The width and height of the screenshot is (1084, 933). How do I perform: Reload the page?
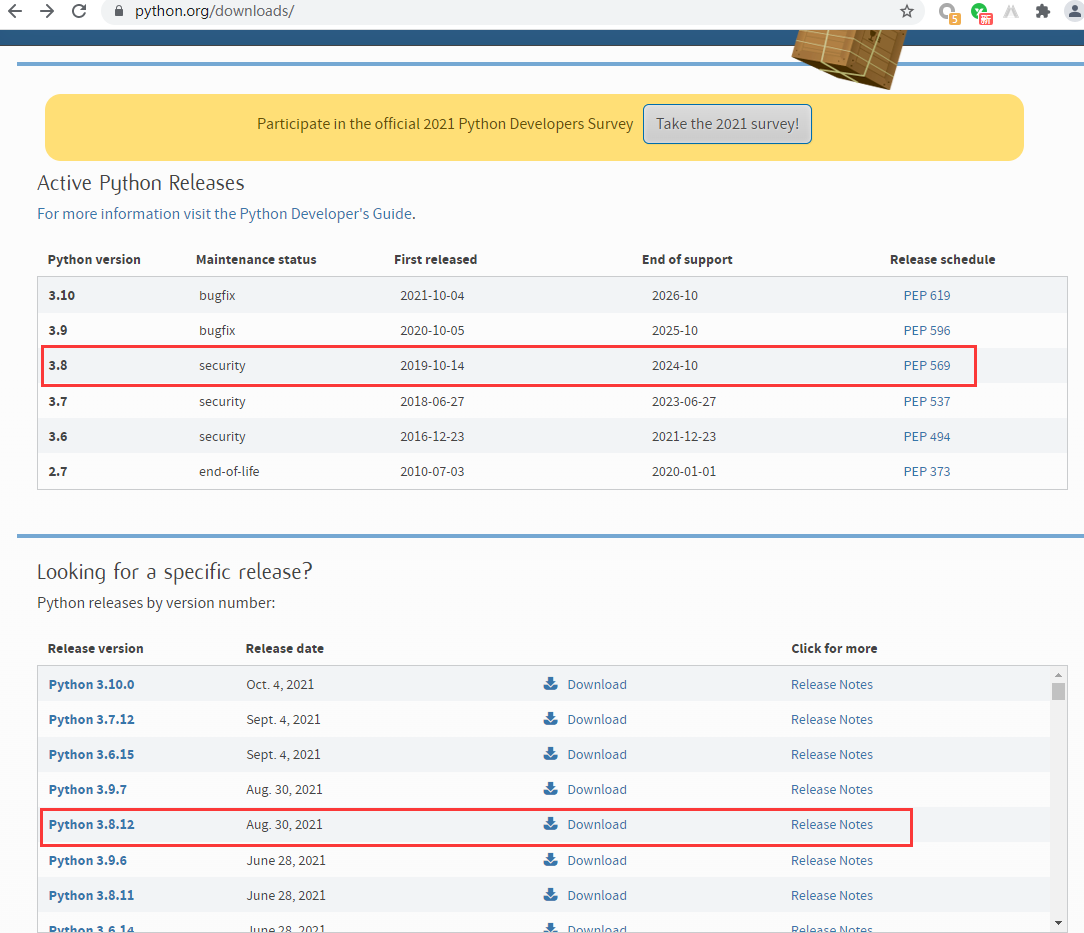[x=79, y=12]
